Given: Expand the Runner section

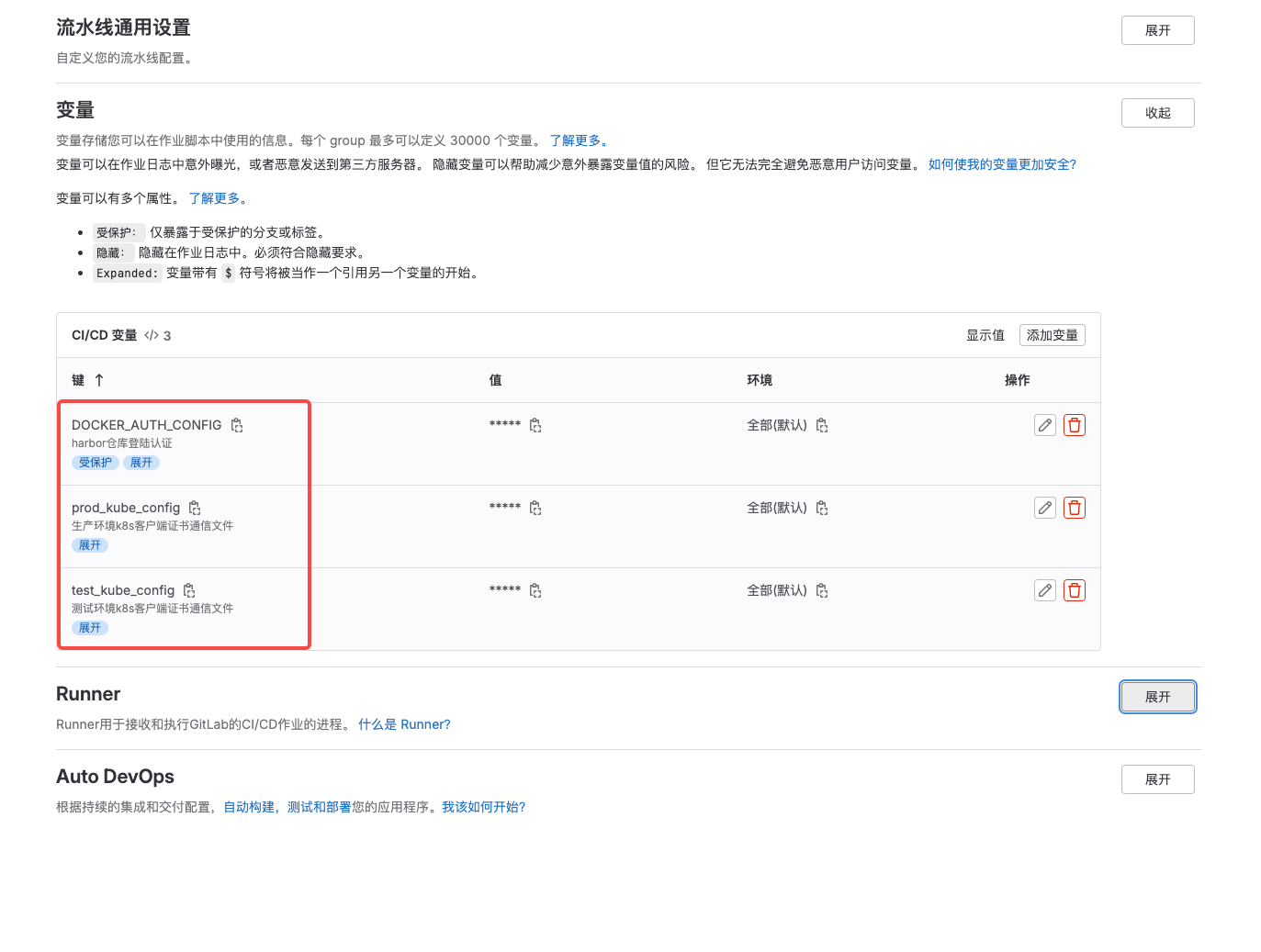Looking at the screenshot, I should tap(1157, 697).
